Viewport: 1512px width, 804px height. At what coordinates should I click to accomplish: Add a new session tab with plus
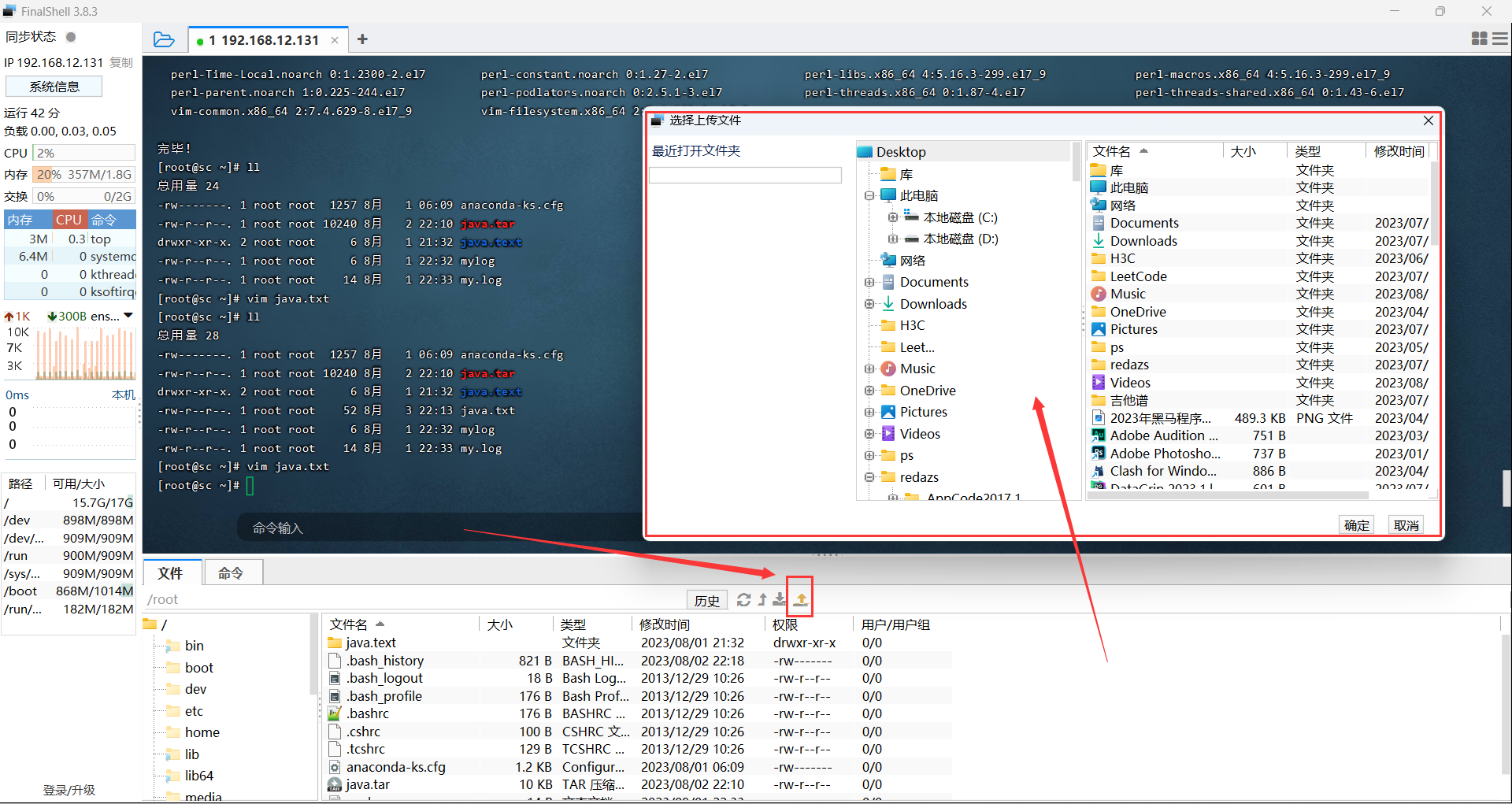(x=362, y=39)
